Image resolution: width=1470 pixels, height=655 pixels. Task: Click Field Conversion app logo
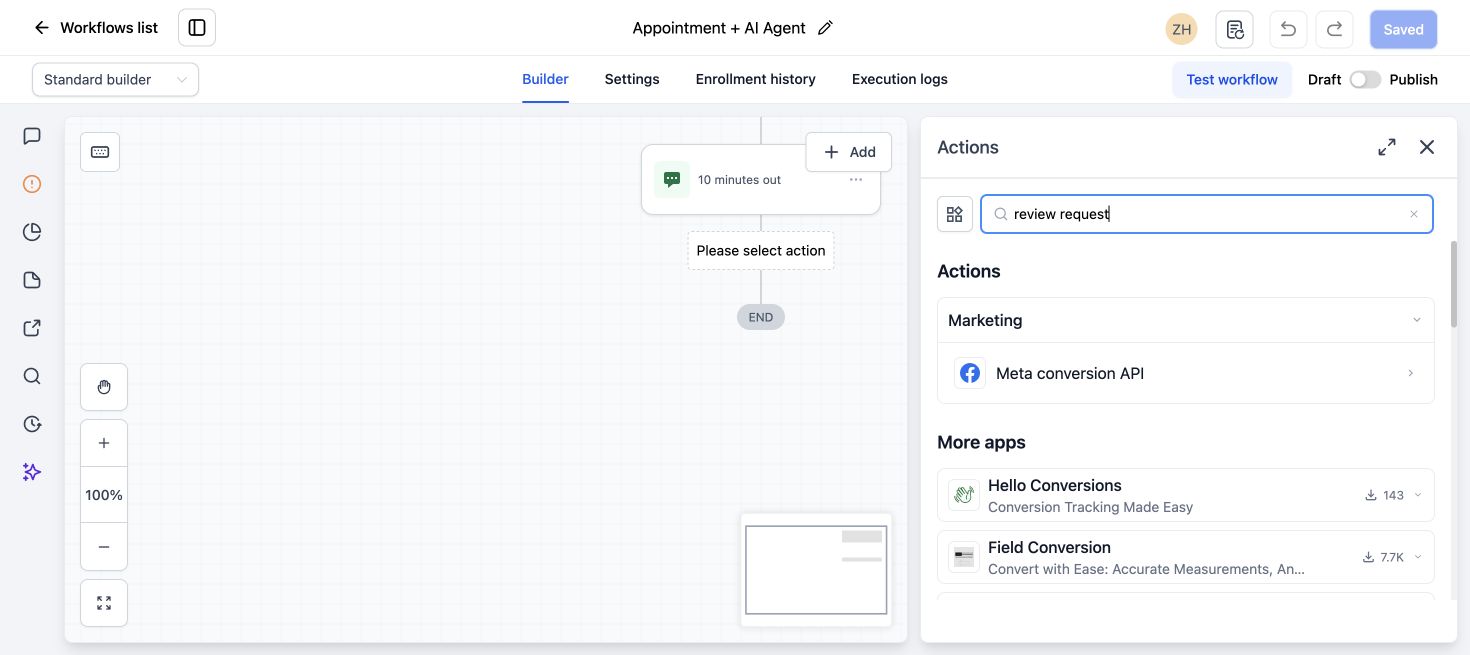pos(964,557)
